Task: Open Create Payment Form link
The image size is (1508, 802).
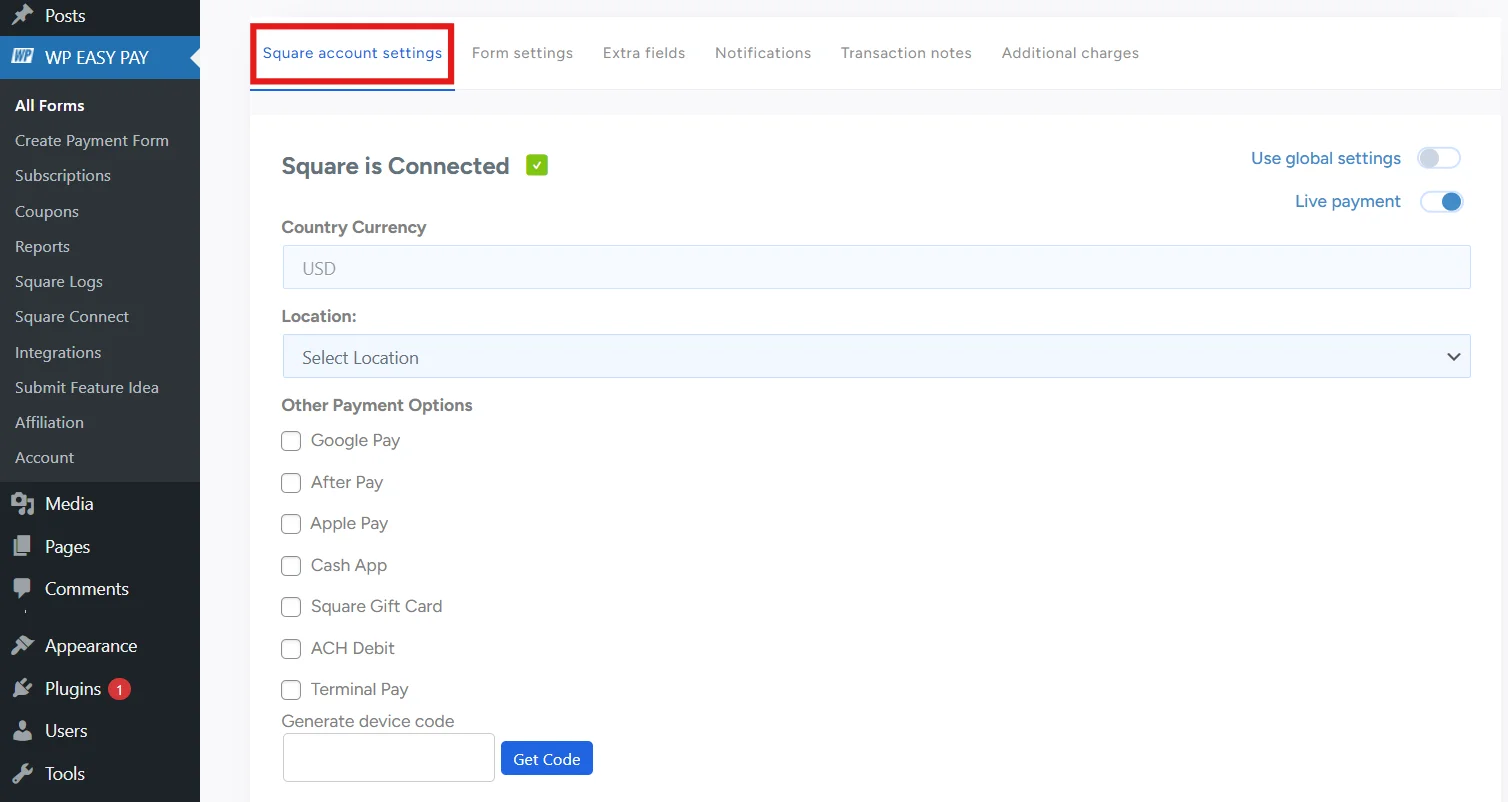Action: (x=92, y=140)
